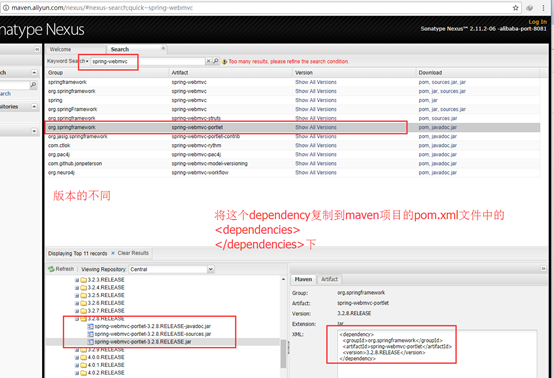
Task: Close the Search tab
Action: [163, 48]
